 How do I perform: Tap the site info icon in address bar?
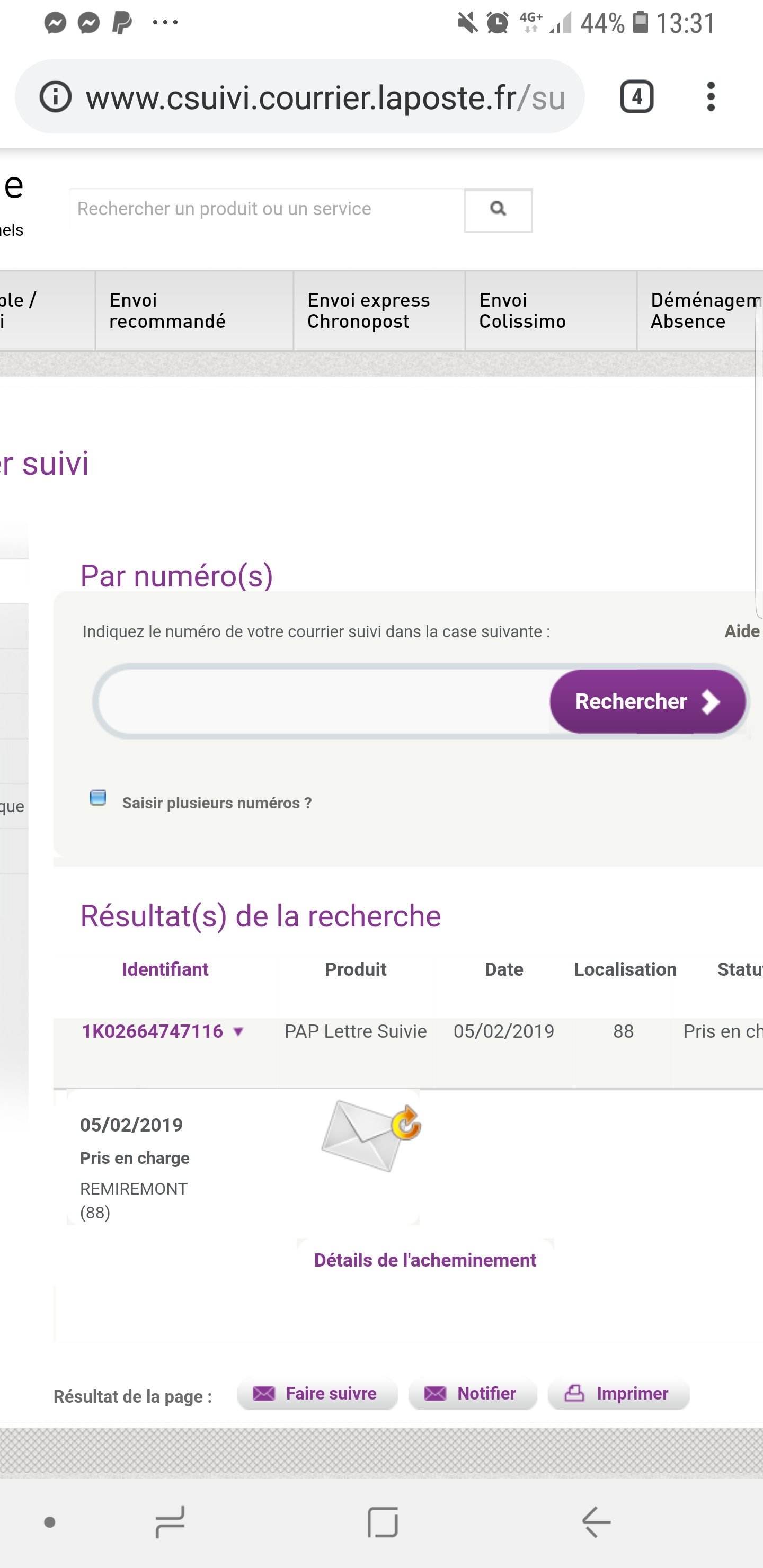[x=56, y=97]
